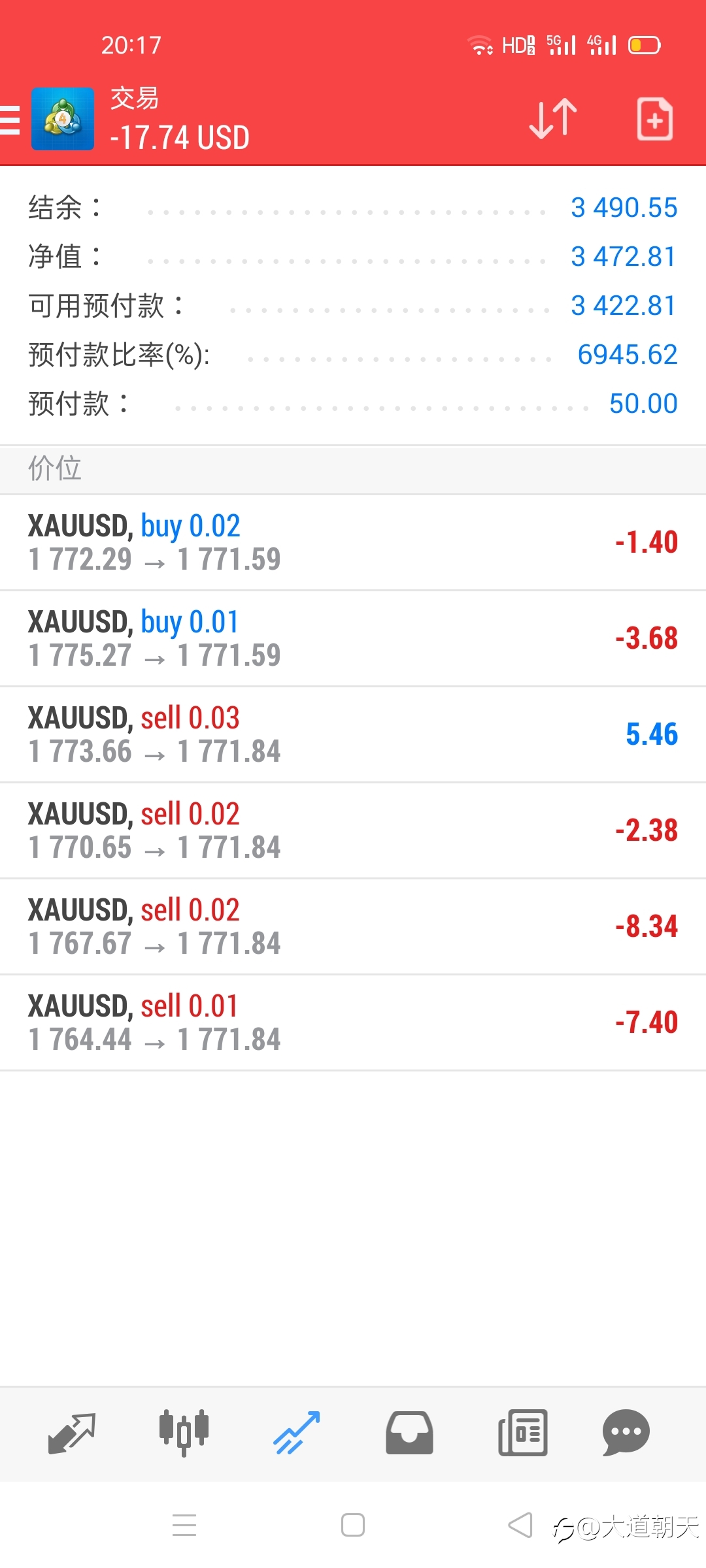Open the Quotes tab with arrows icon
The height and width of the screenshot is (1568, 706).
(x=72, y=1433)
